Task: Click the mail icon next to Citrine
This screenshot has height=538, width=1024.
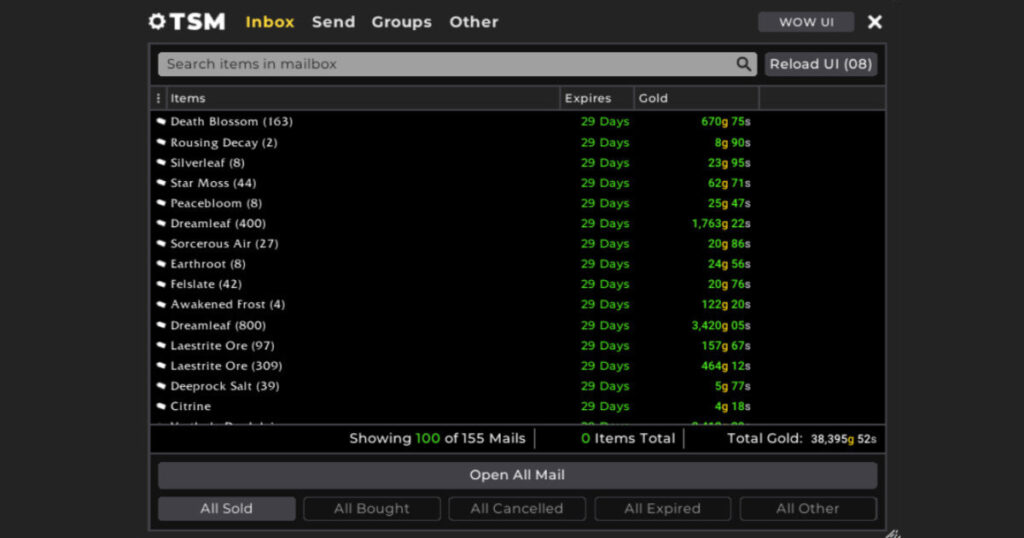Action: [161, 407]
